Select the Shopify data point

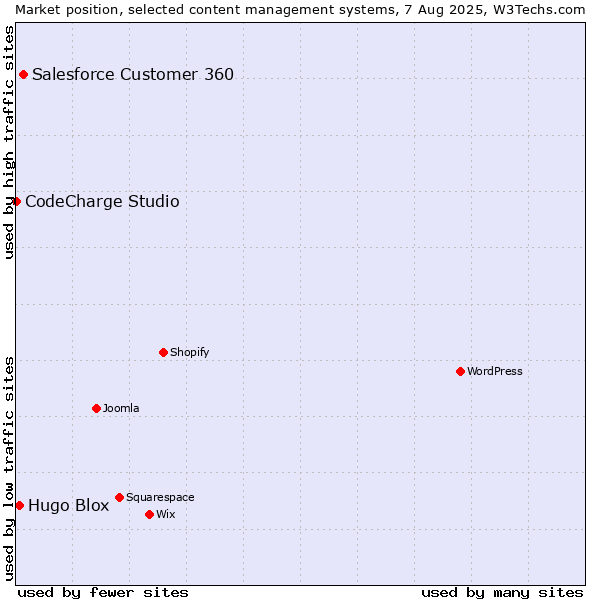click(x=163, y=352)
